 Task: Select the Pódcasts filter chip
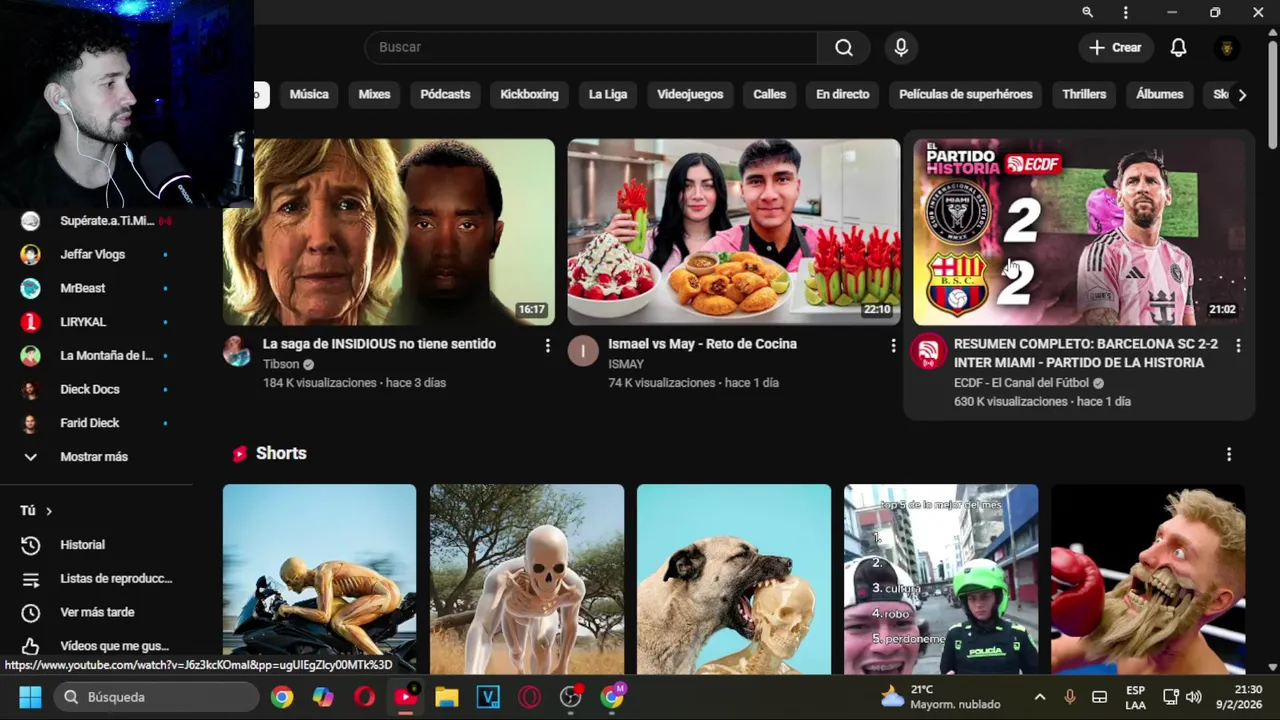coord(445,94)
